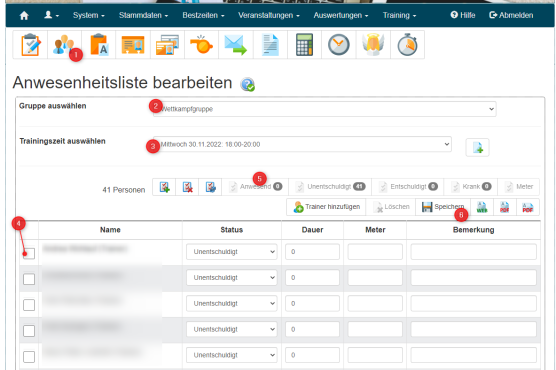Tick the checkbox in the first person row
Image resolution: width=556 pixels, height=370 pixels.
coord(29,253)
